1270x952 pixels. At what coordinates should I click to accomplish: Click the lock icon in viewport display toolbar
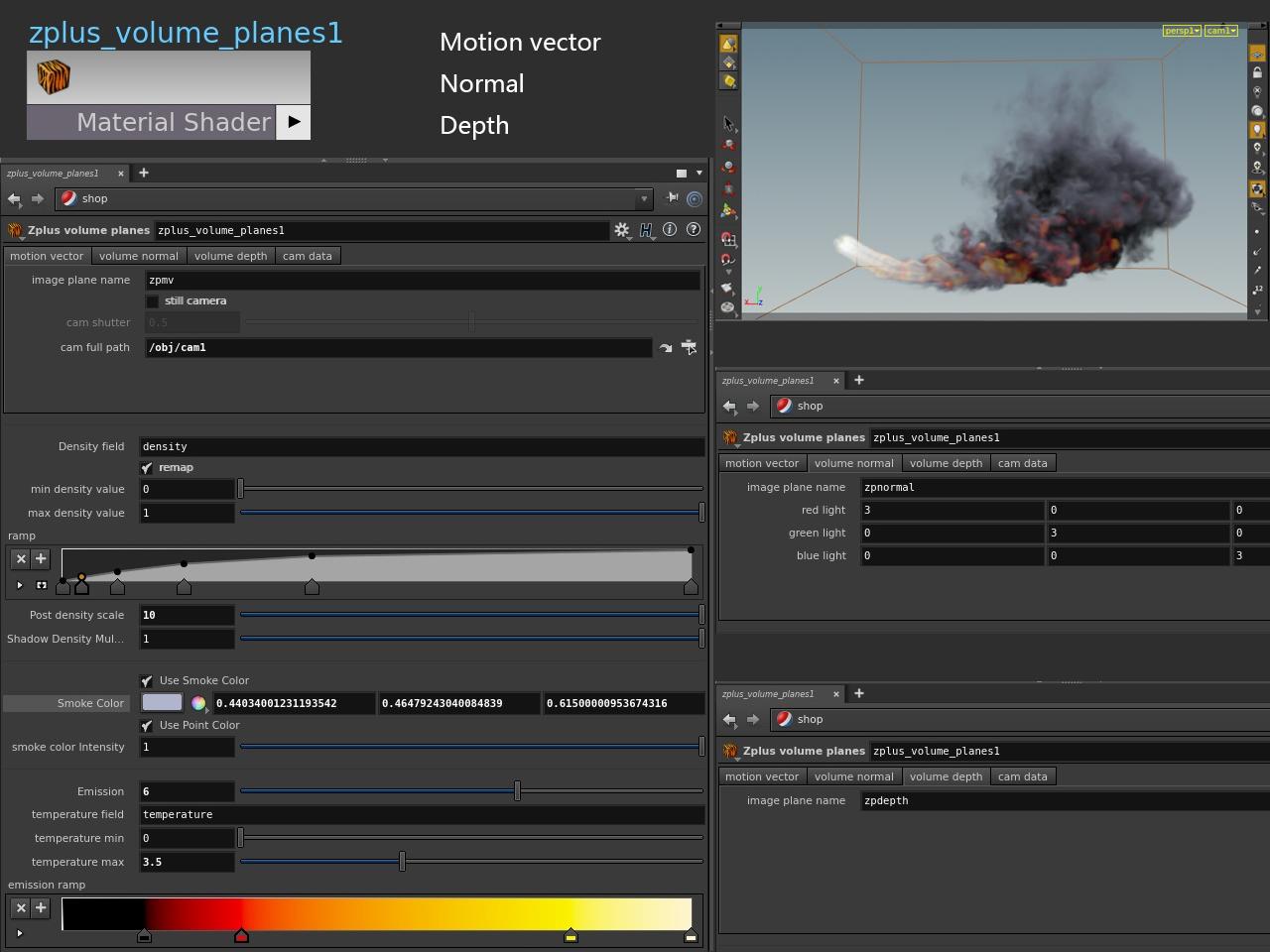click(1257, 72)
